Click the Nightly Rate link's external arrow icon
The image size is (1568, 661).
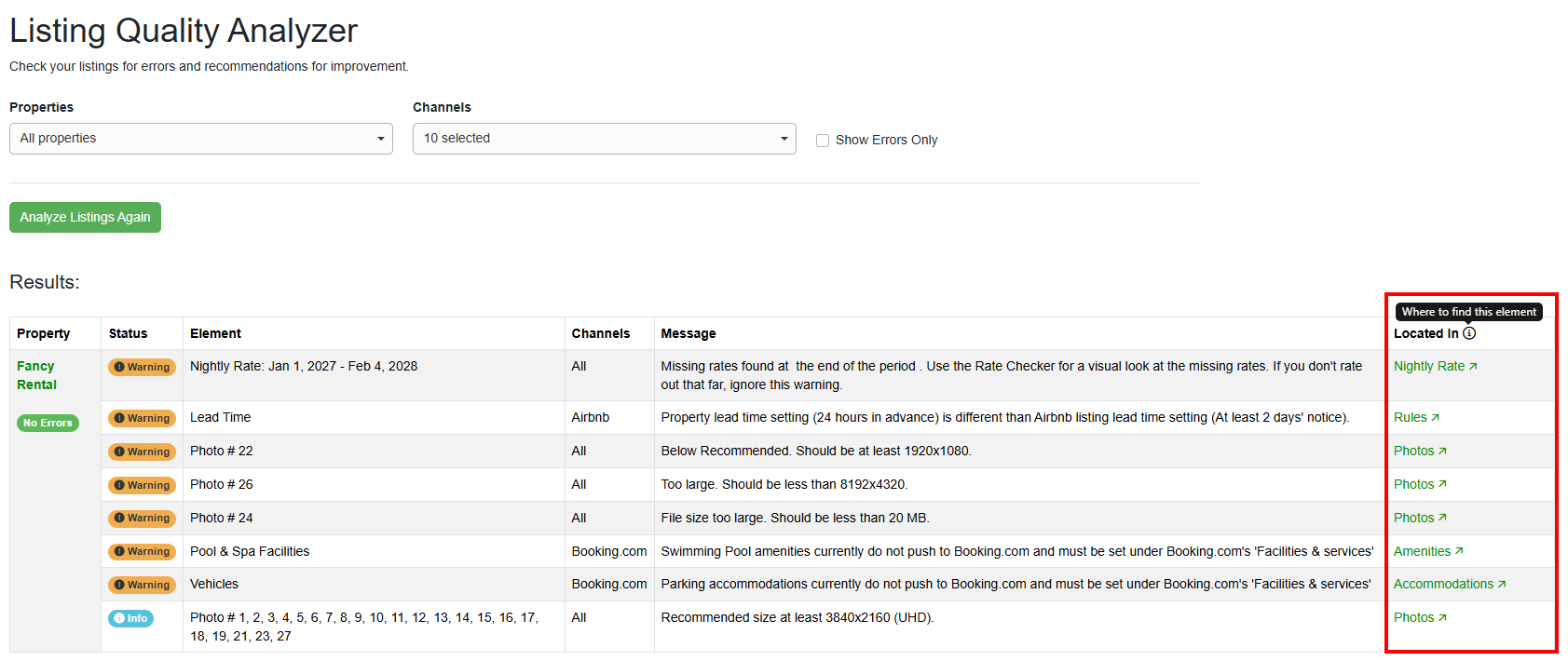tap(1473, 367)
